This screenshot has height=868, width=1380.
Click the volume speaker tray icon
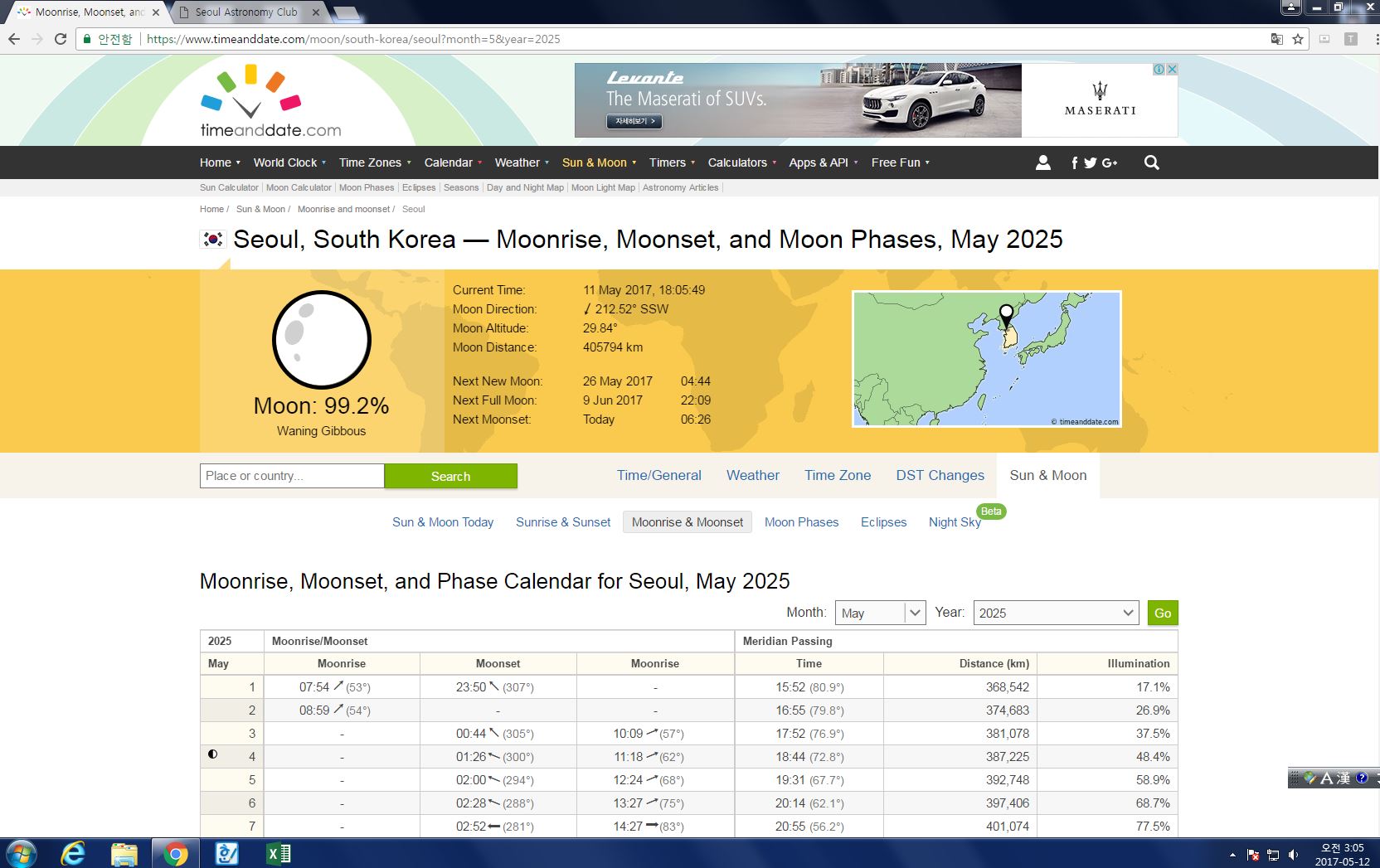pos(1294,855)
